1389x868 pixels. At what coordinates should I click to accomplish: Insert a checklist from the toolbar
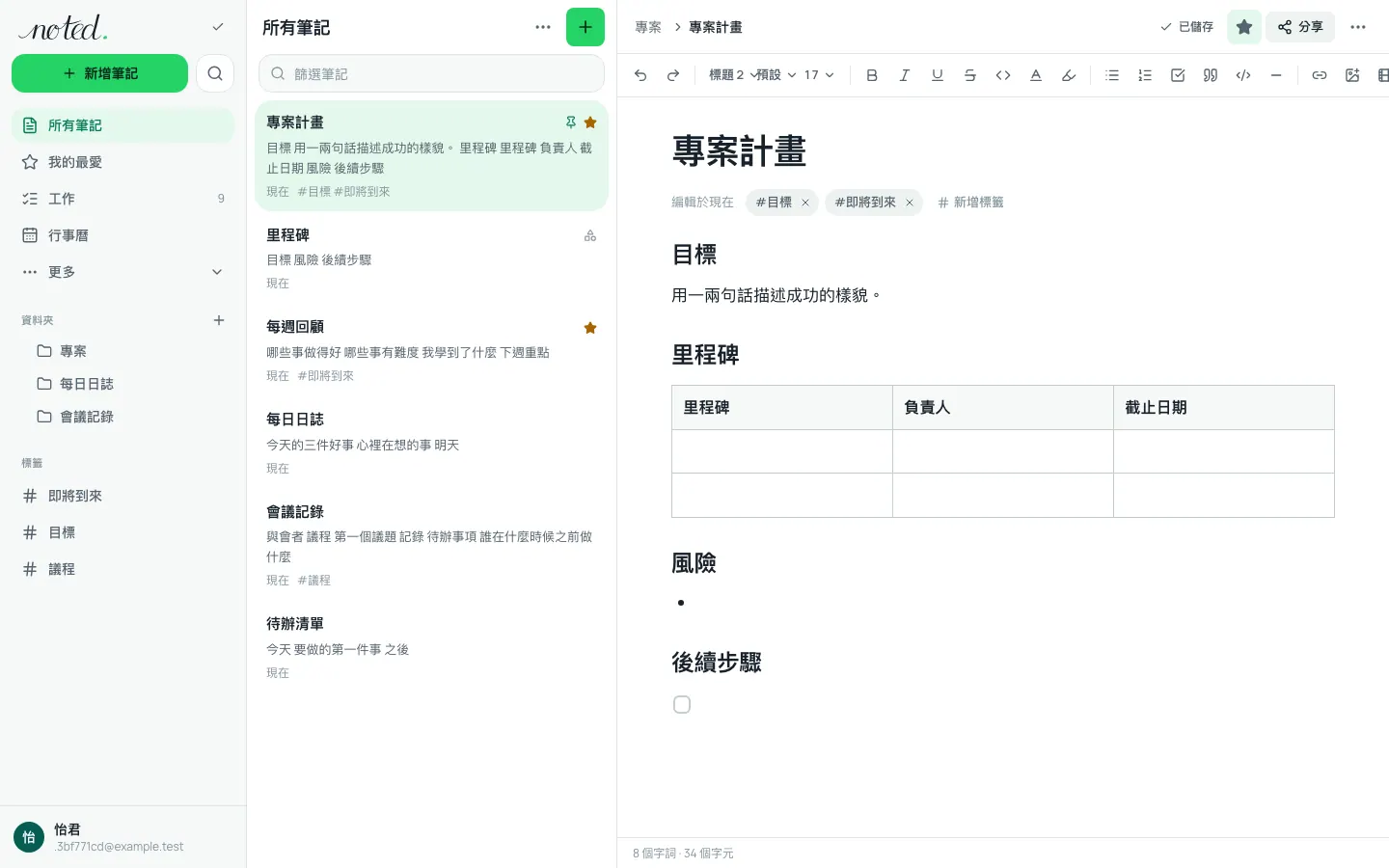(1178, 75)
